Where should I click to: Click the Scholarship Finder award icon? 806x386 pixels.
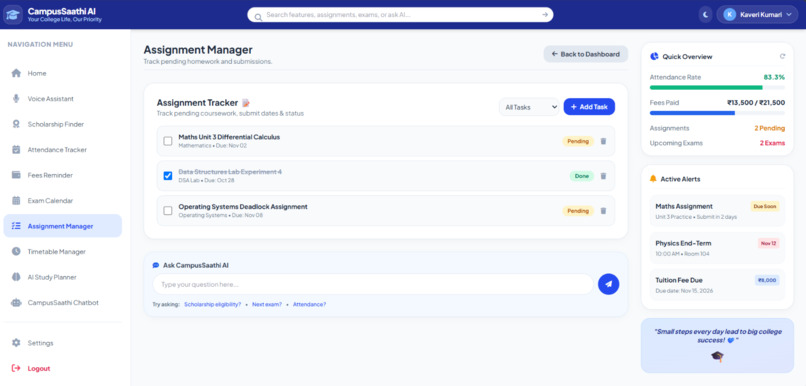[x=16, y=124]
